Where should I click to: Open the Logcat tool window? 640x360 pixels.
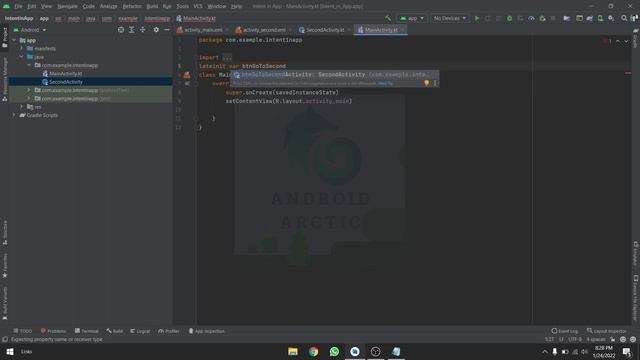tap(140, 331)
